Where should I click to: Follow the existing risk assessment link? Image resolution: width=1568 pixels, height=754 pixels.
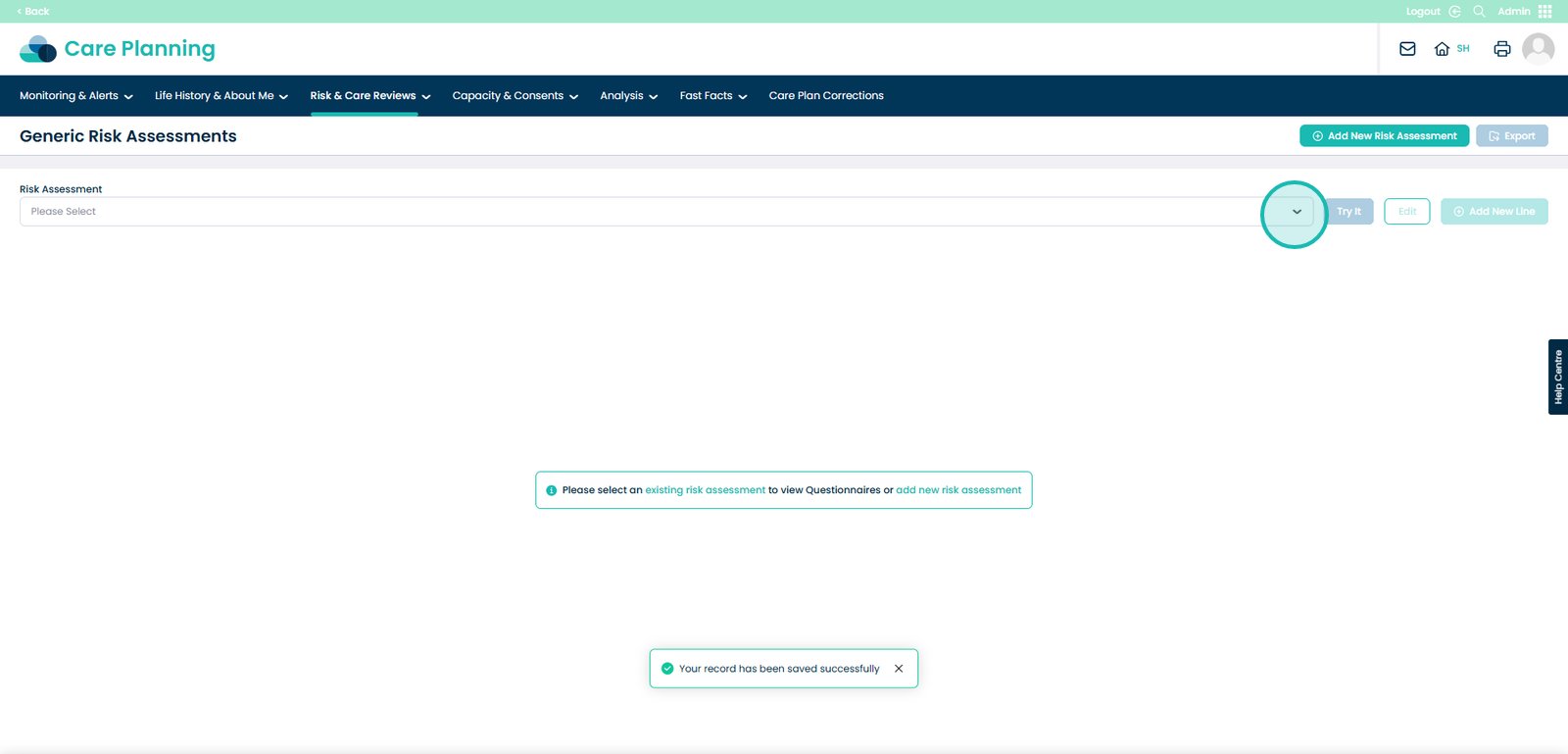point(705,490)
